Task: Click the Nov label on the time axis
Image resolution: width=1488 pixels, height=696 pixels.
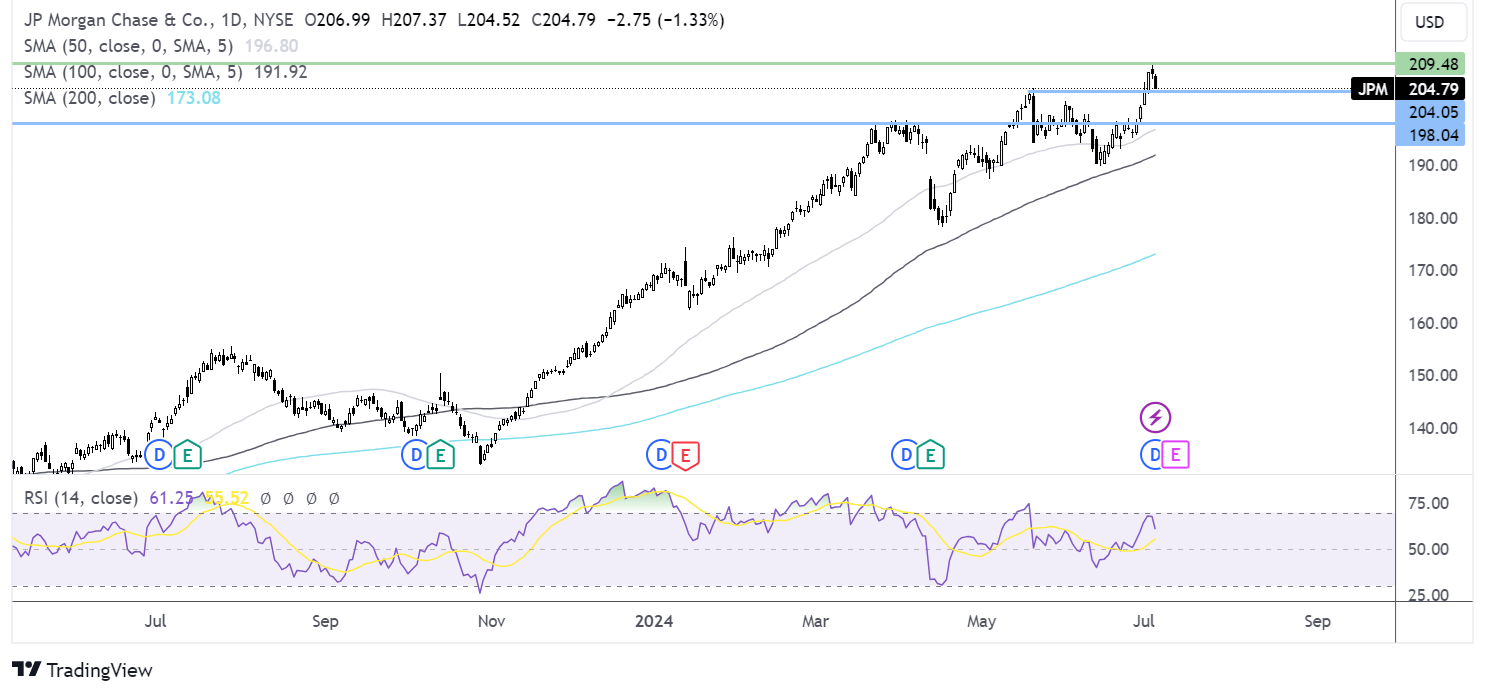Action: pyautogui.click(x=491, y=621)
